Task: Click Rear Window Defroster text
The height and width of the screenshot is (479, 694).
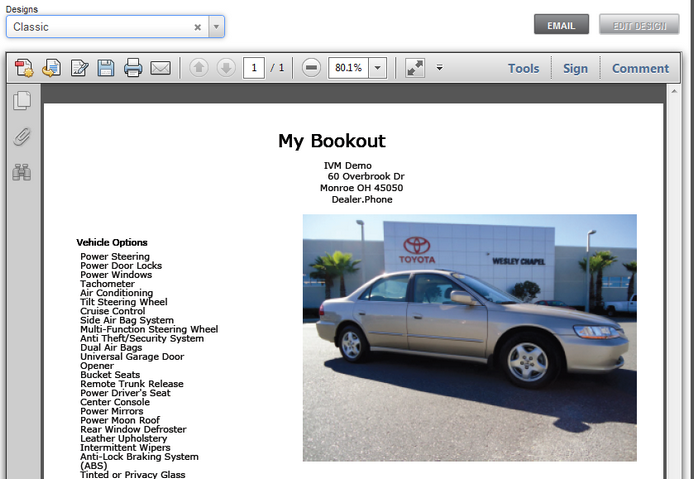Action: (133, 429)
